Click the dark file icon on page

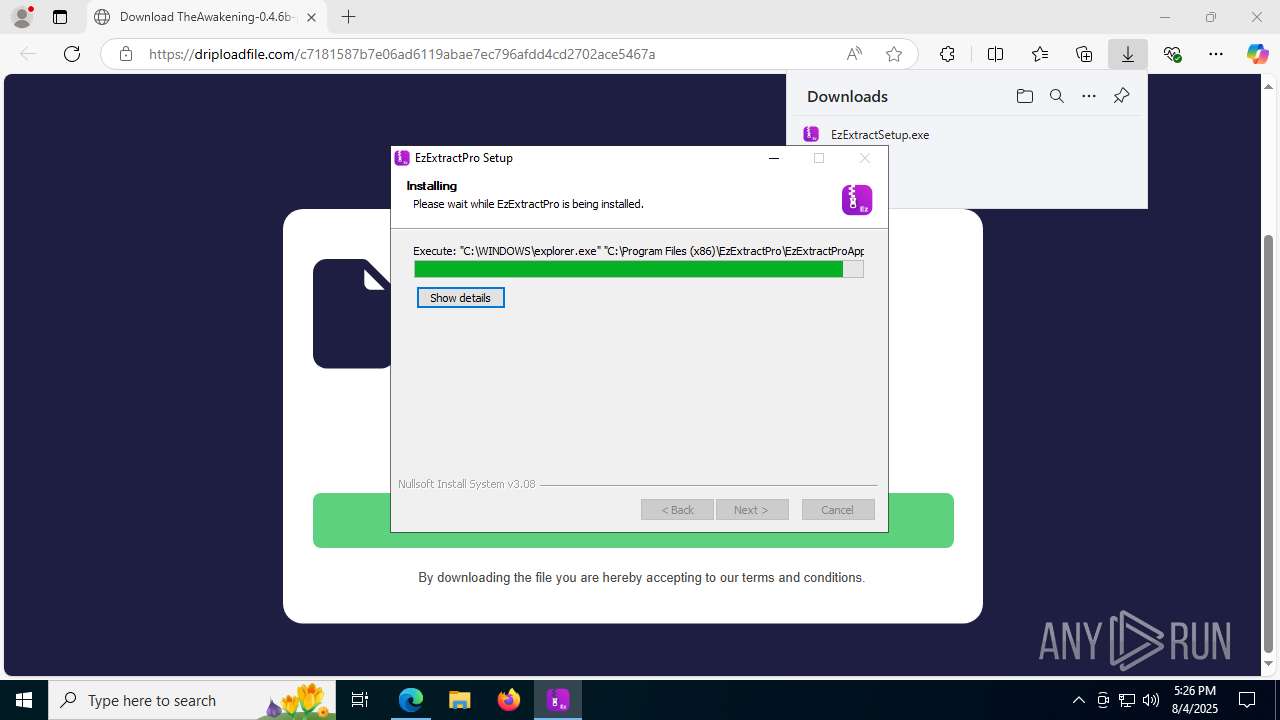coord(352,314)
